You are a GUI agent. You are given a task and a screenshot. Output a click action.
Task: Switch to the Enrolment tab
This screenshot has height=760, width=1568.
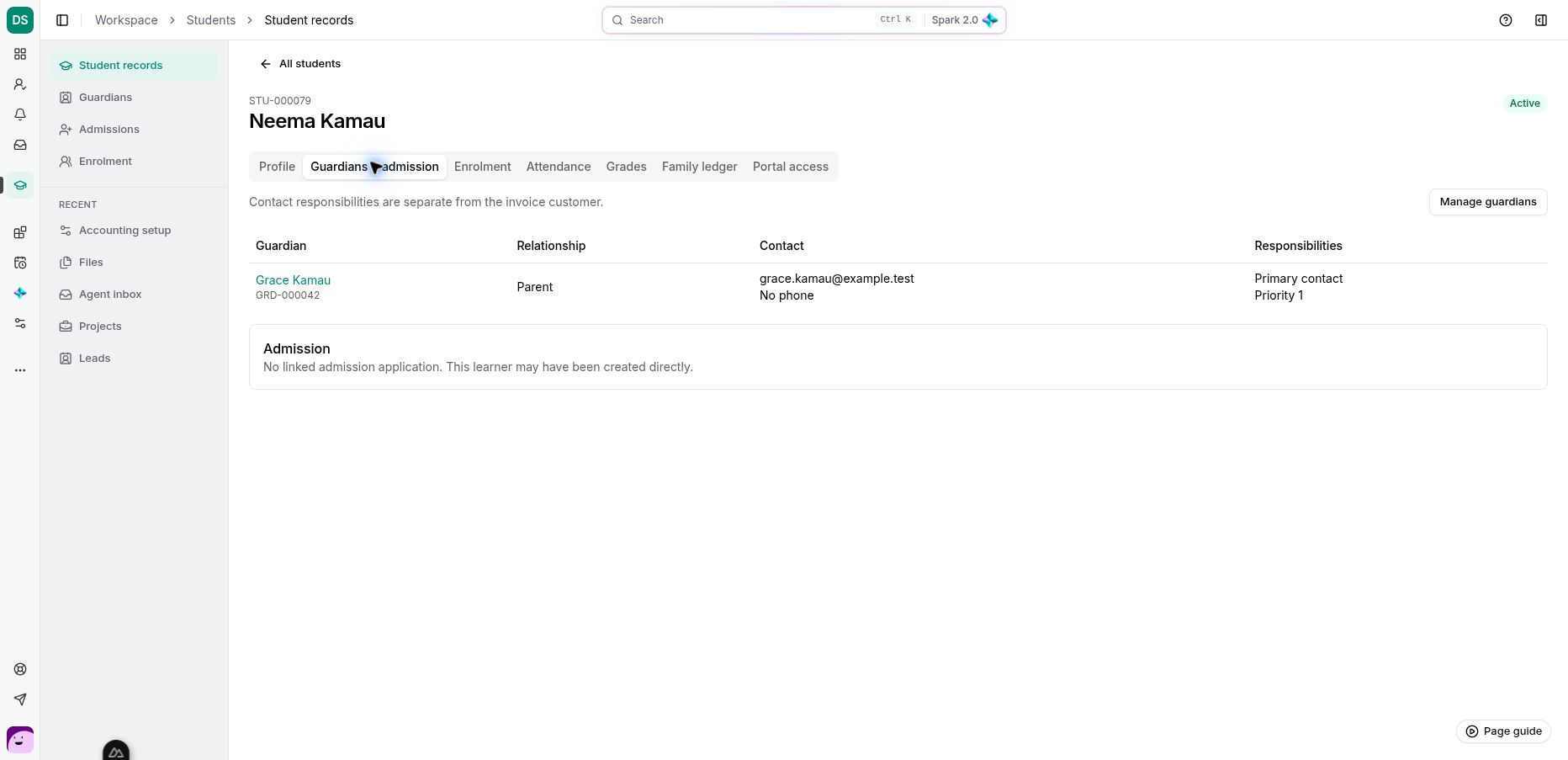(x=483, y=167)
